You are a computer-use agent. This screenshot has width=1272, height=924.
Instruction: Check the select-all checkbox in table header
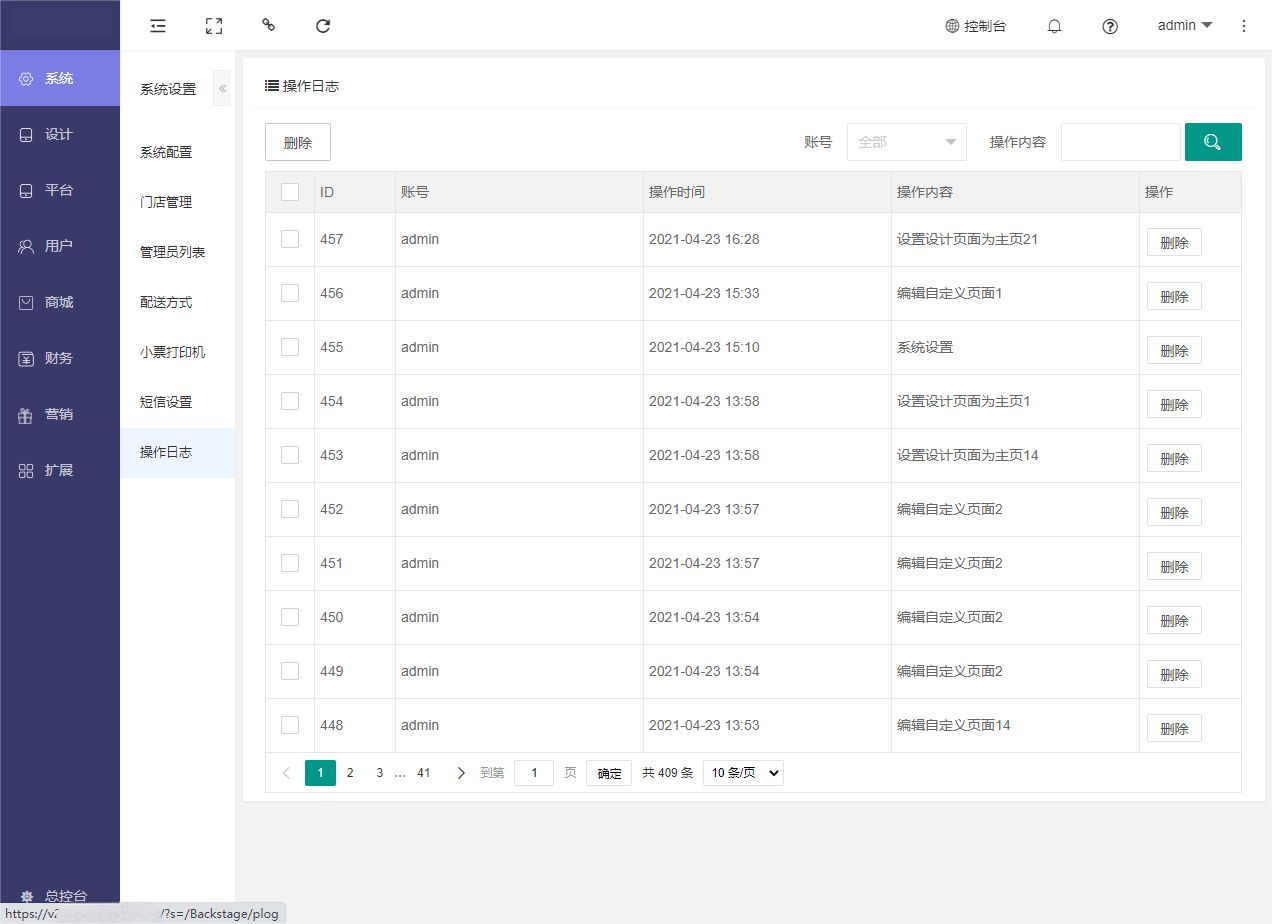pos(290,192)
